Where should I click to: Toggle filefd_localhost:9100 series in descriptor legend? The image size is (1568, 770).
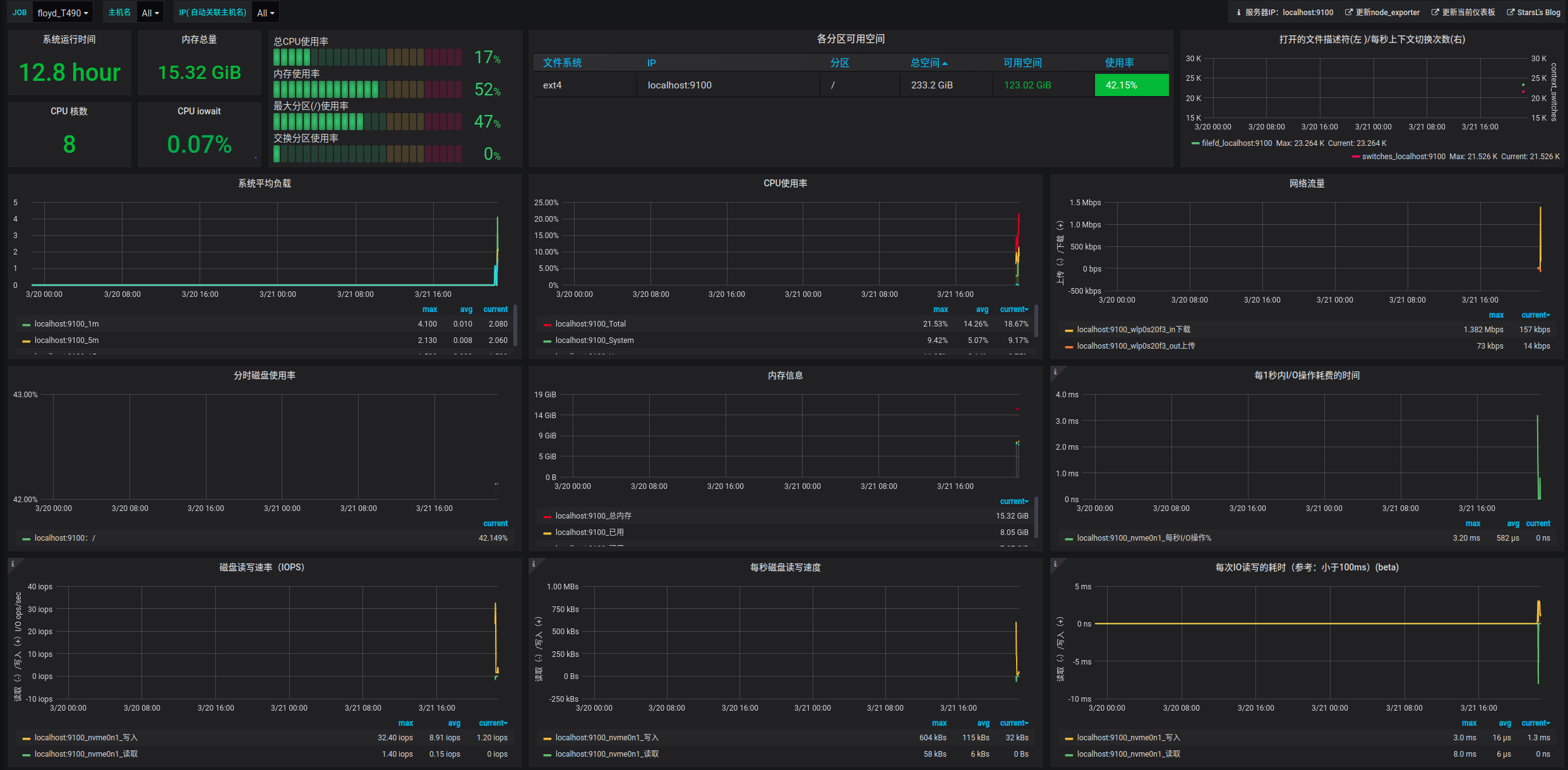click(1236, 143)
